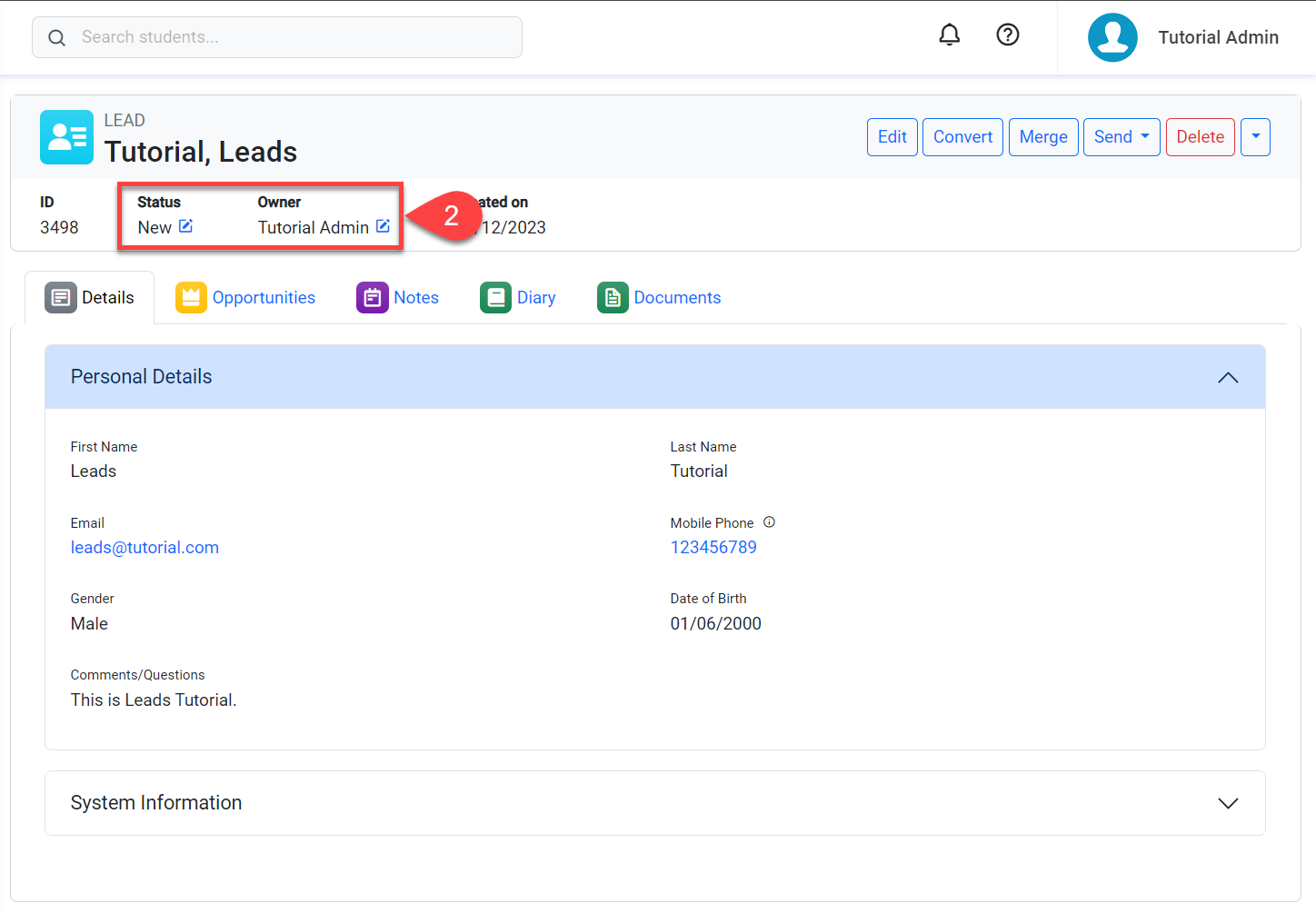Click into the Search students field

(291, 37)
